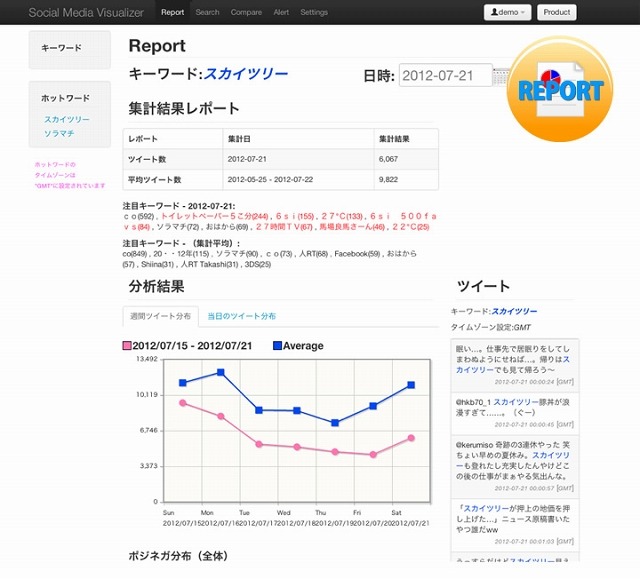Open the demo user dropdown

507,12
